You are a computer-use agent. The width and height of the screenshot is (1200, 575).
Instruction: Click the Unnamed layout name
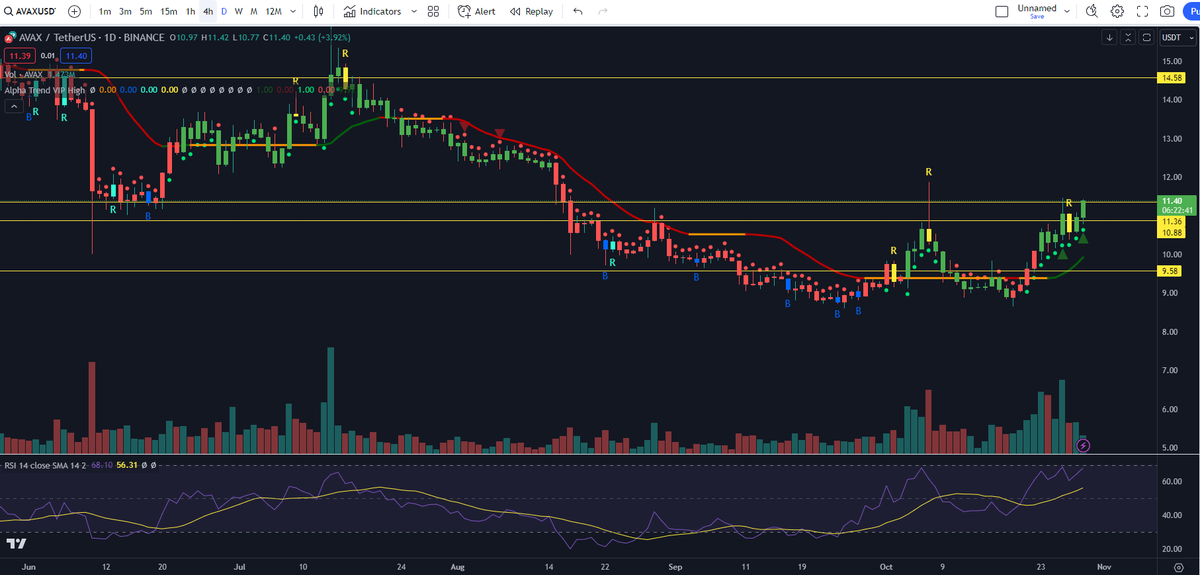(x=1037, y=8)
